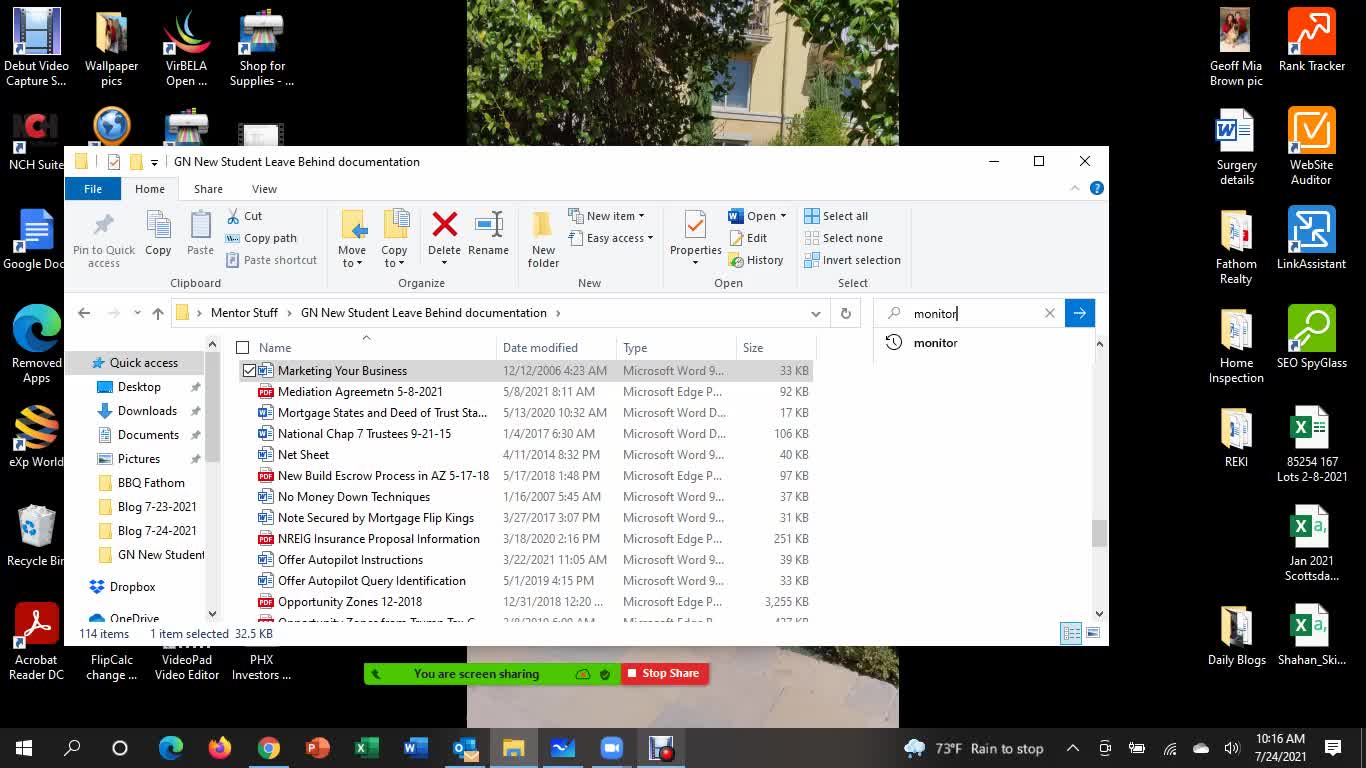Switch to large thumbnails view
Screen dimensions: 1366x768
(1093, 633)
